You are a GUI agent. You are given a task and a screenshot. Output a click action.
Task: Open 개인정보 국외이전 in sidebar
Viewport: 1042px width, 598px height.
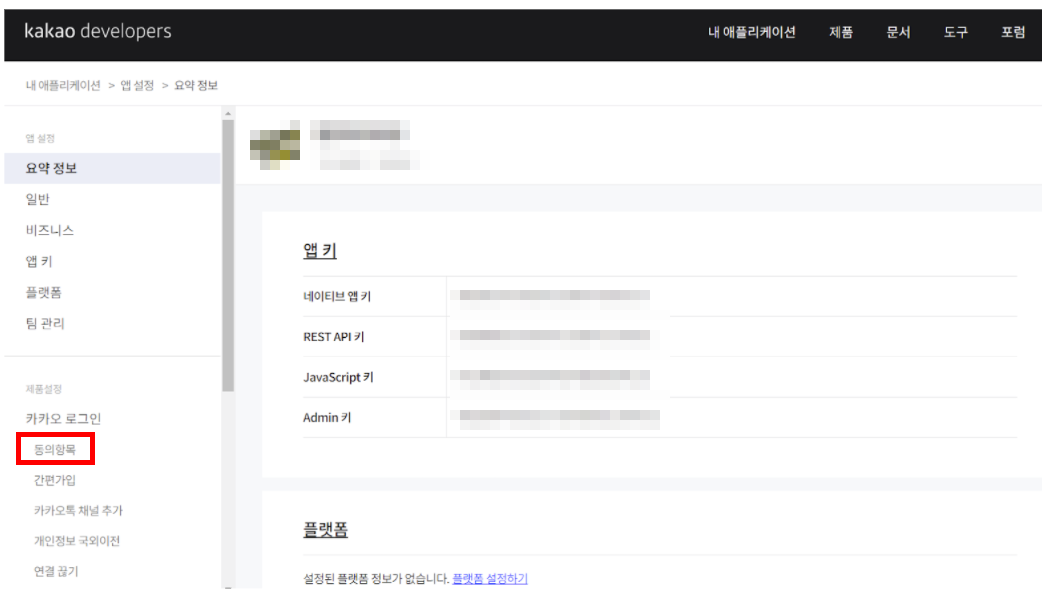(77, 541)
